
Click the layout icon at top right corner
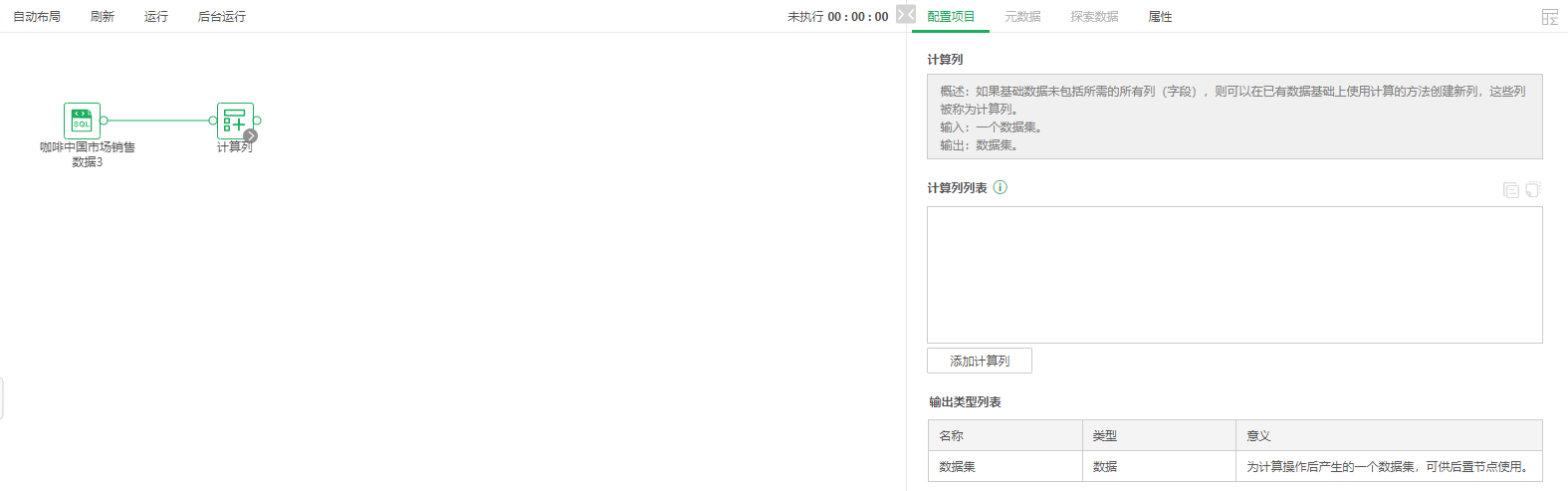pos(1550,17)
